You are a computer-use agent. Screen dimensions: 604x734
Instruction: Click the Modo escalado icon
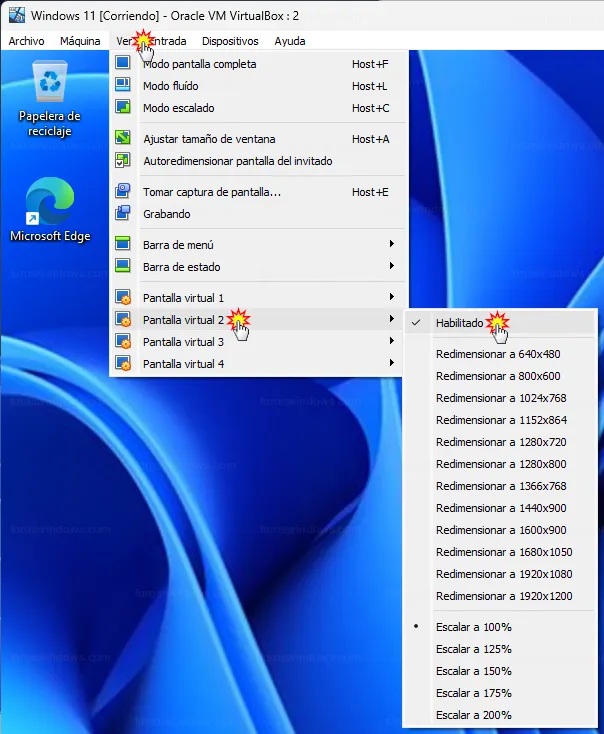pyautogui.click(x=123, y=106)
